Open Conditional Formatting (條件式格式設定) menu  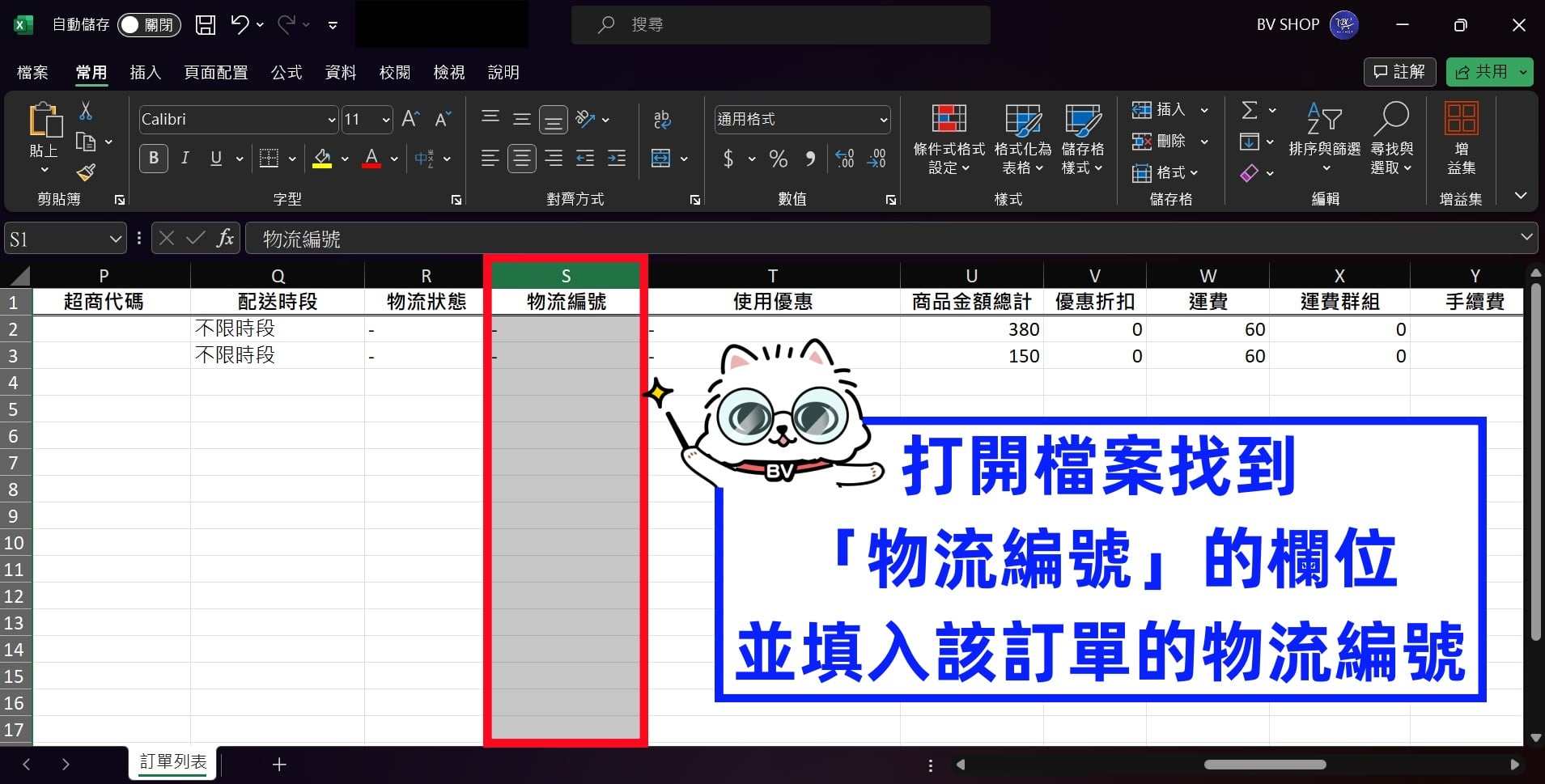coord(949,138)
